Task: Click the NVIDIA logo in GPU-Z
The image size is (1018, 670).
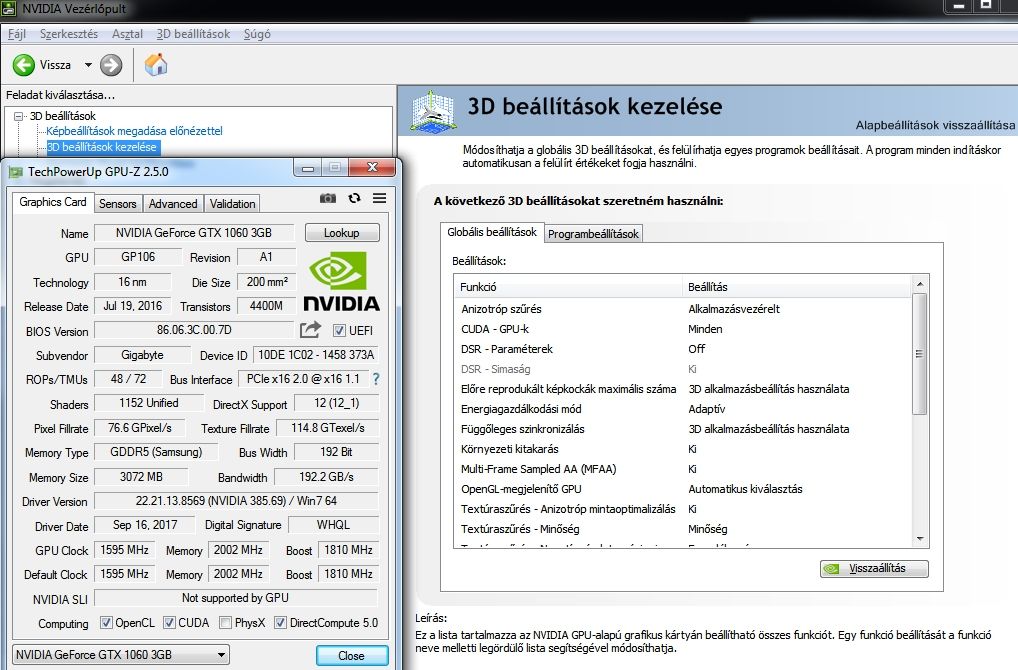Action: (341, 281)
